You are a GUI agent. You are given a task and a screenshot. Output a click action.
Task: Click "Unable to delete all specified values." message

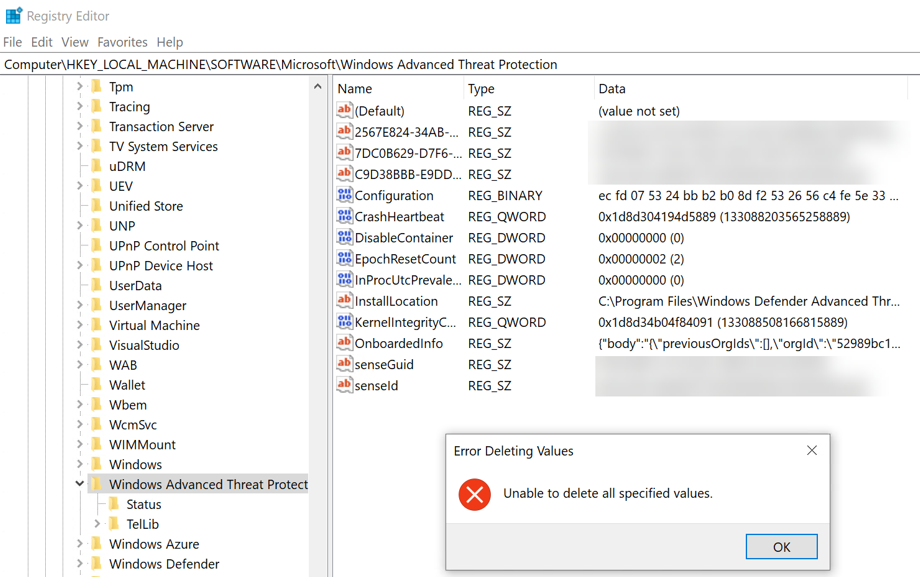[x=608, y=494]
